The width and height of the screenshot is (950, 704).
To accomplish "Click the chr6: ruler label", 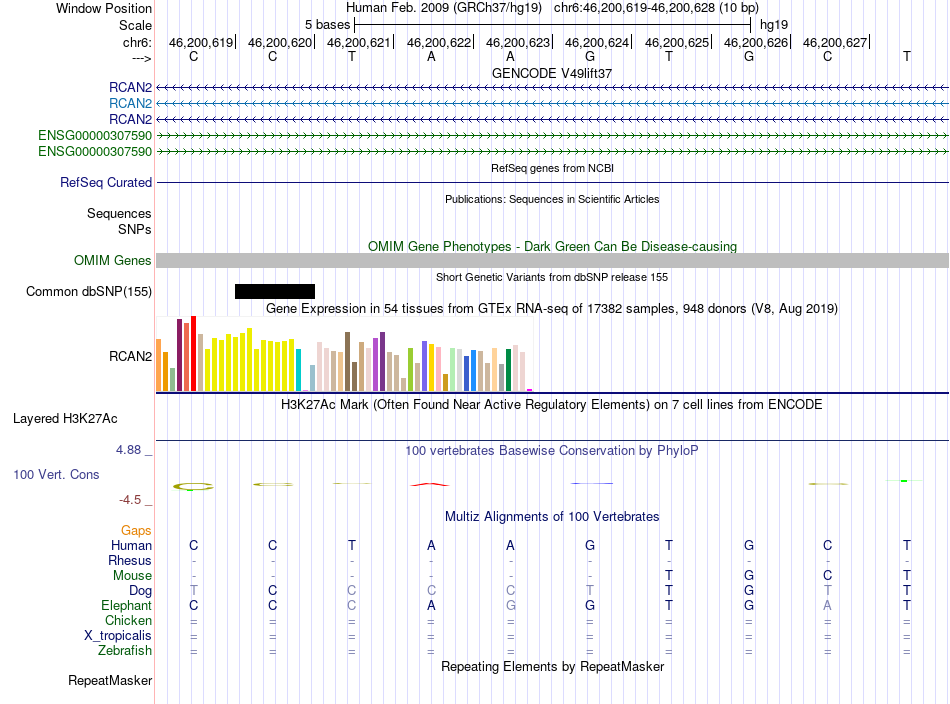I will coord(137,42).
